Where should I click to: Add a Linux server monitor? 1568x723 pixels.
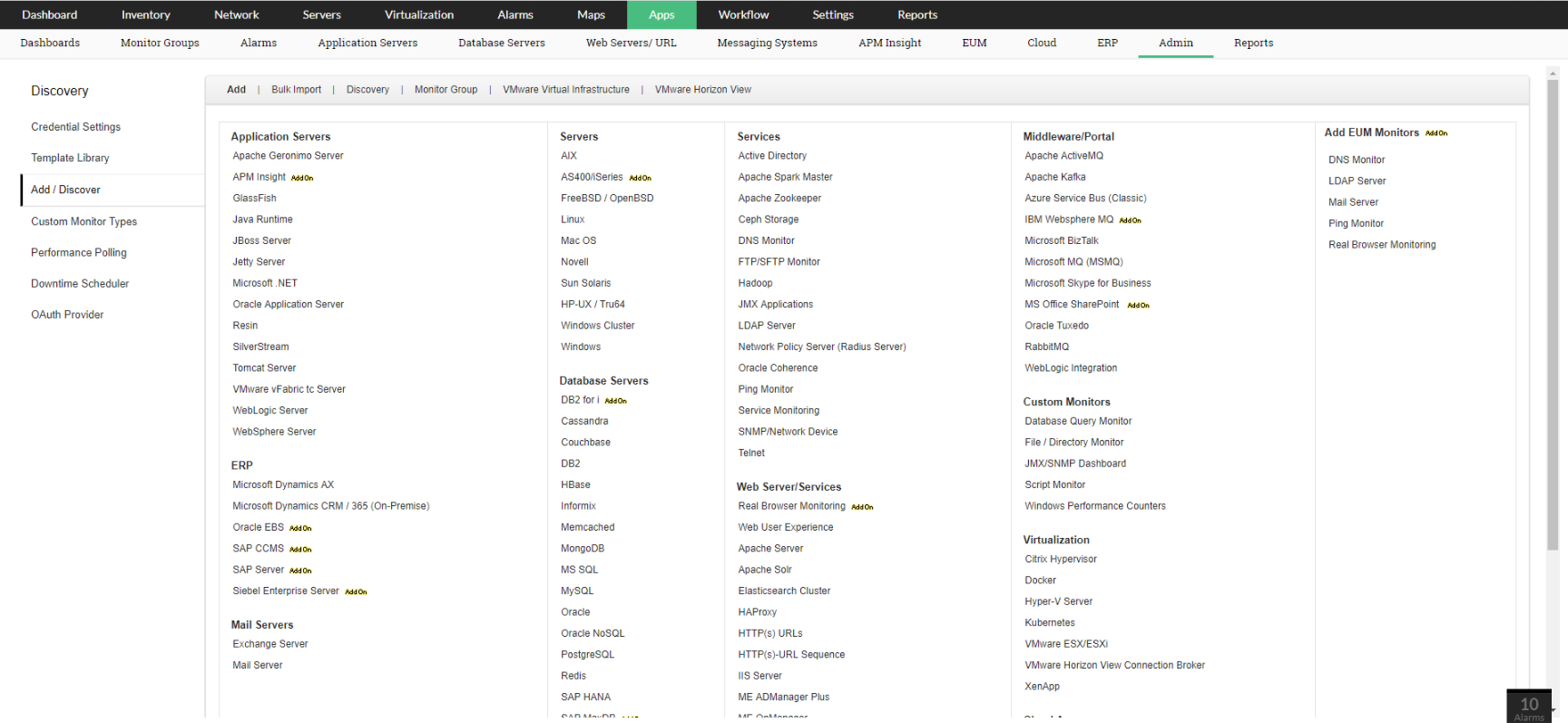coord(573,220)
